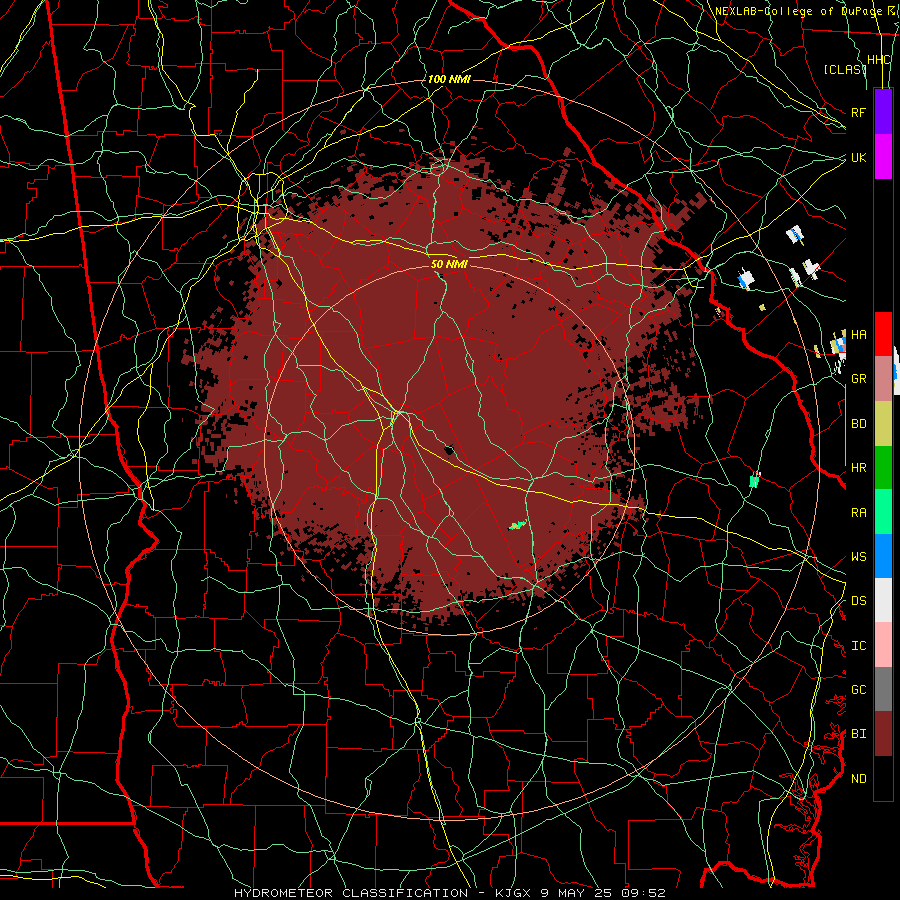
Task: Click the DS legend label
Action: click(x=859, y=601)
